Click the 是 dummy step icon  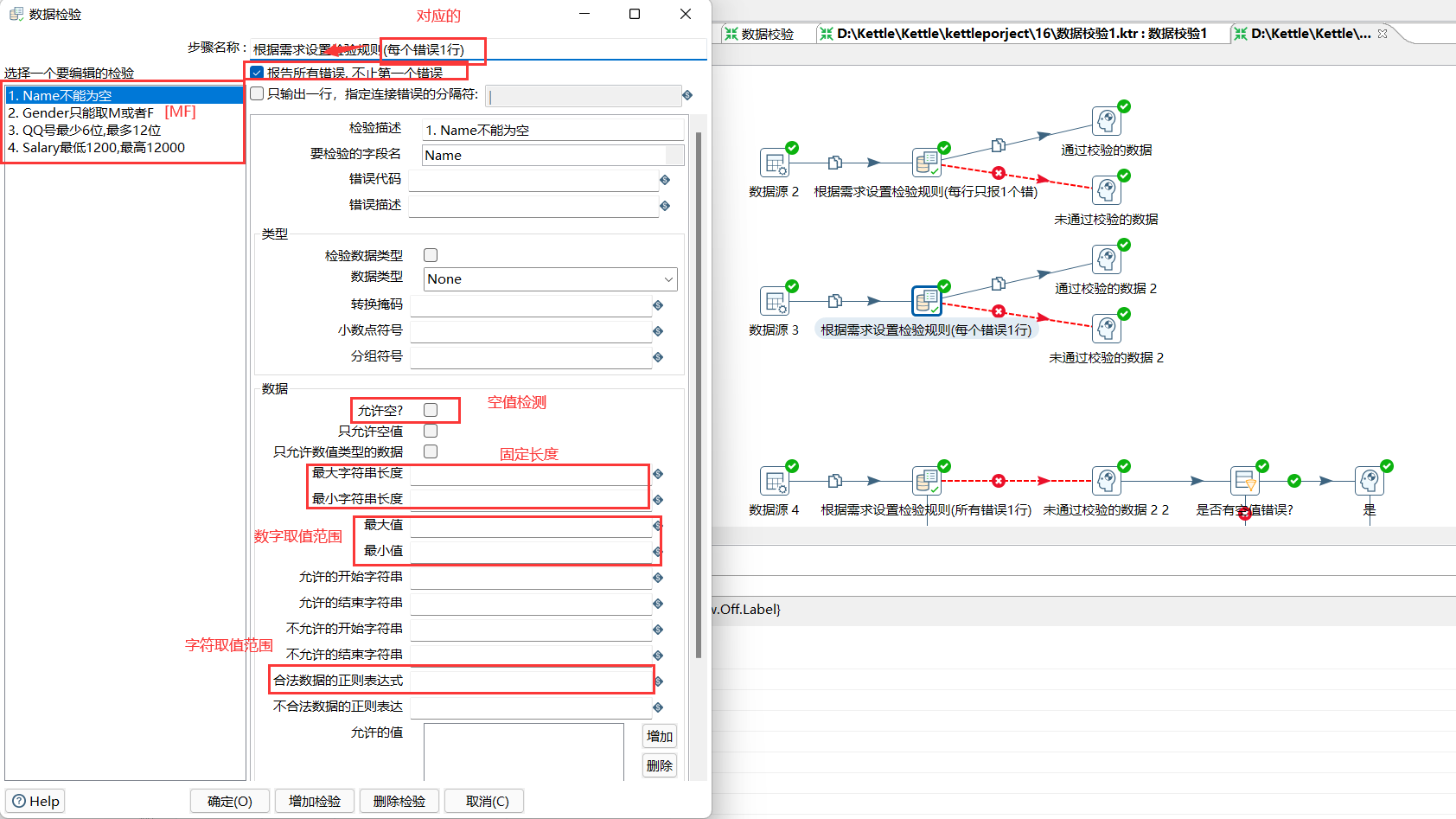[1370, 481]
